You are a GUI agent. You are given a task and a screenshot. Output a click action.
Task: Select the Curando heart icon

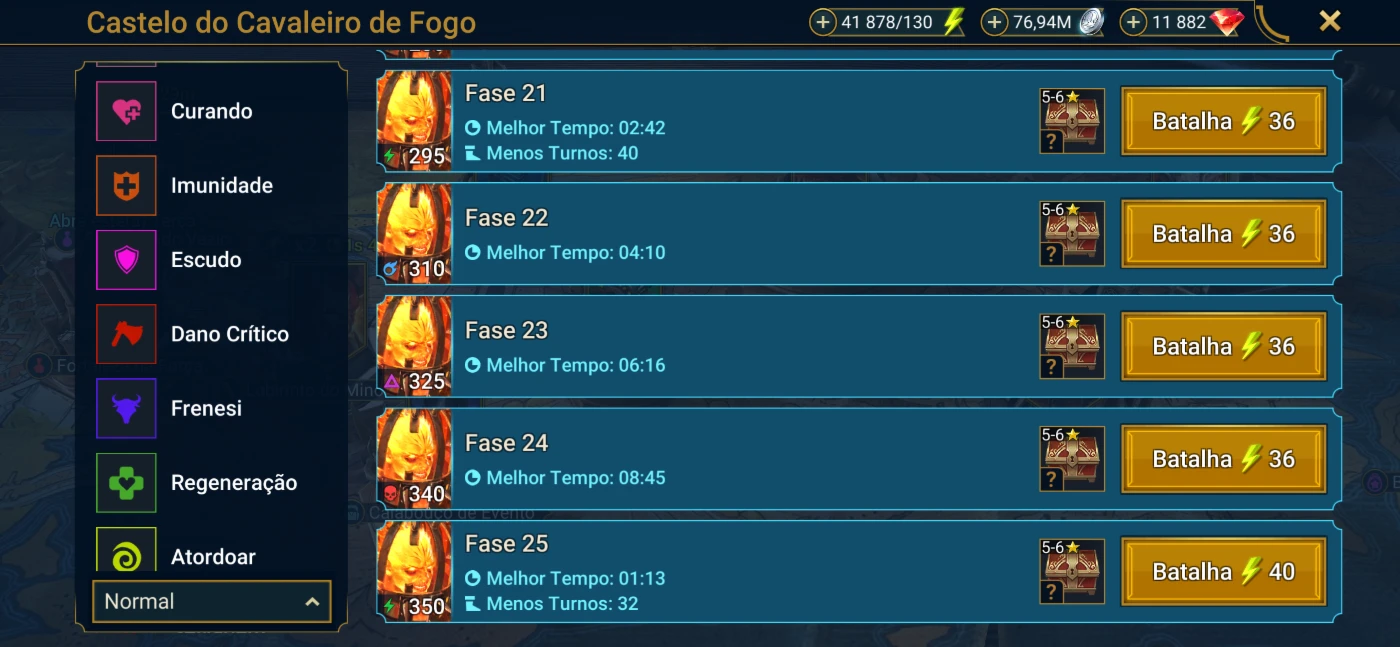[x=126, y=111]
